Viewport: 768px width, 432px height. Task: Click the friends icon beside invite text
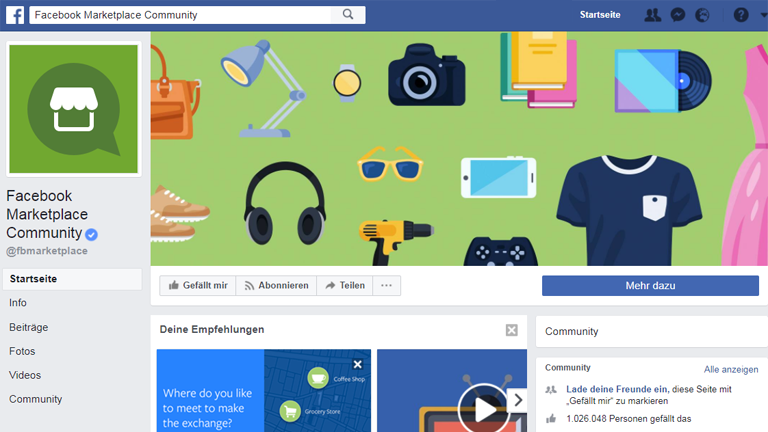(x=551, y=390)
